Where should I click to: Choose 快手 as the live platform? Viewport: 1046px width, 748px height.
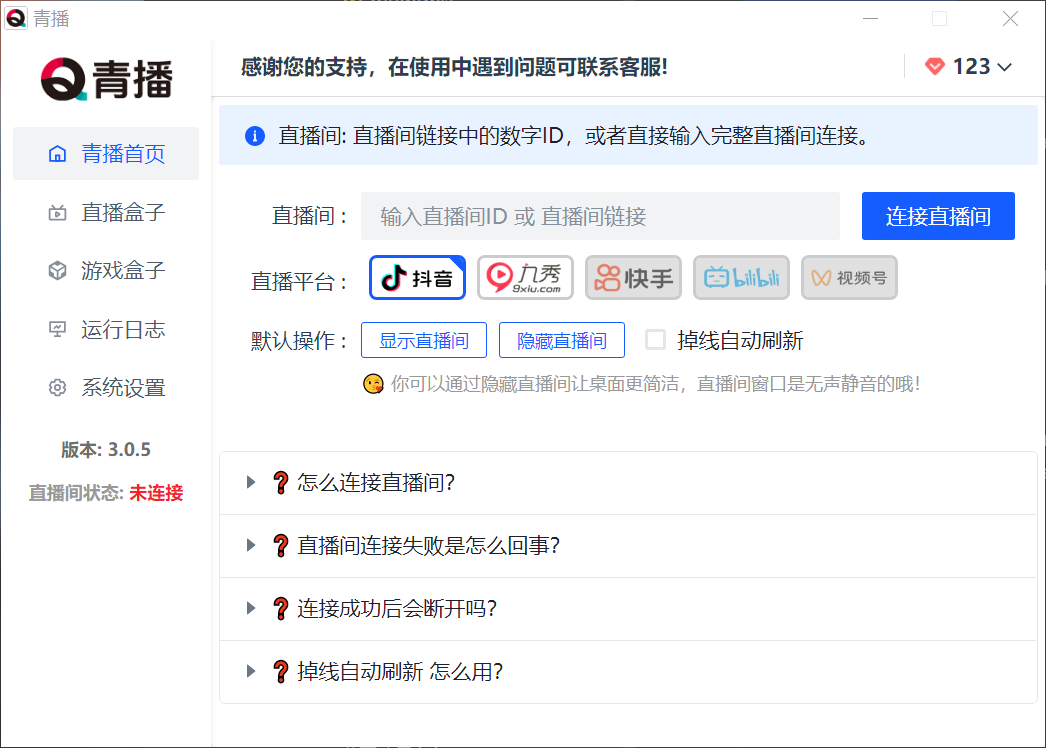click(633, 278)
